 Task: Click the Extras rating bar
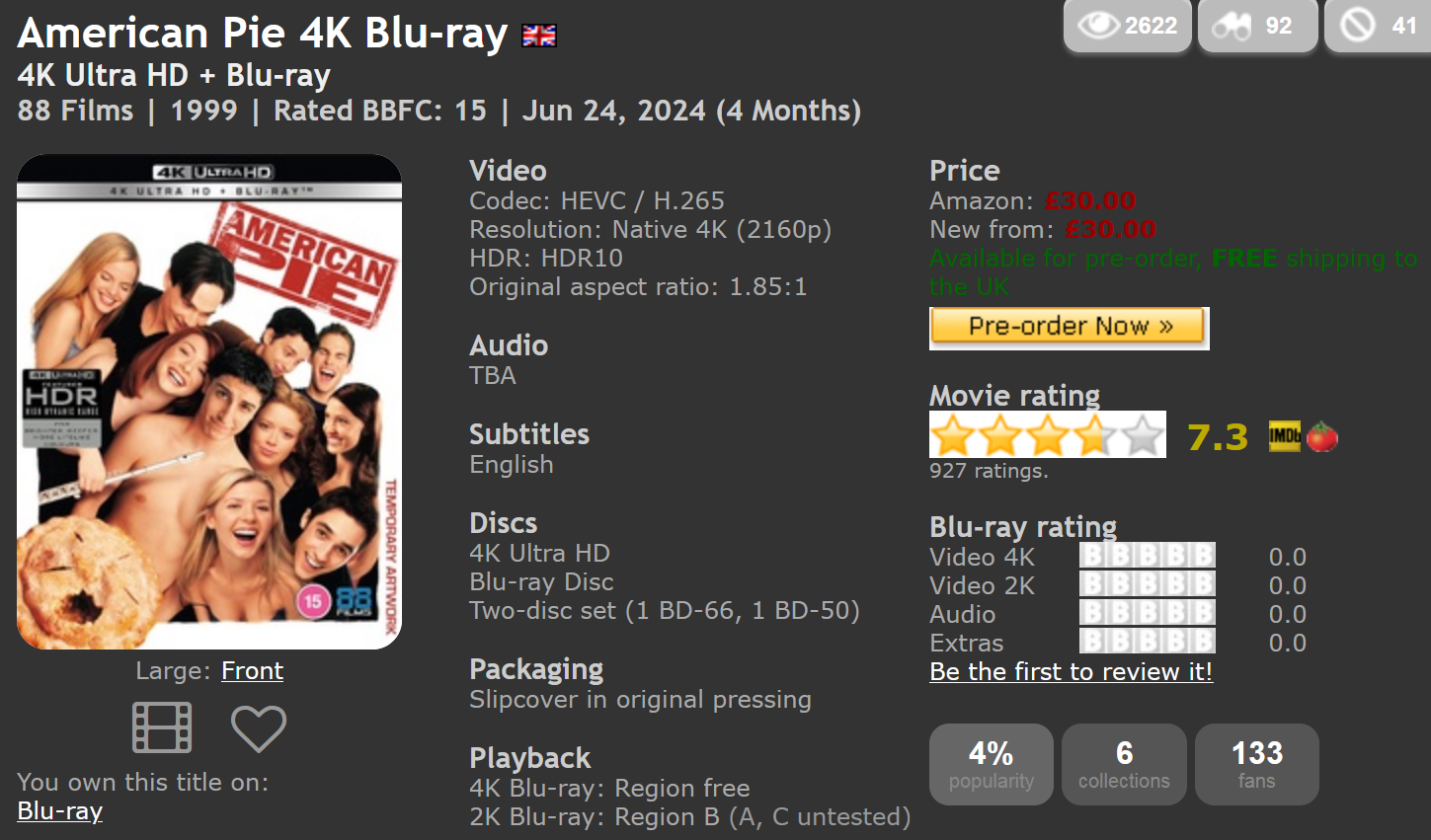1147,642
